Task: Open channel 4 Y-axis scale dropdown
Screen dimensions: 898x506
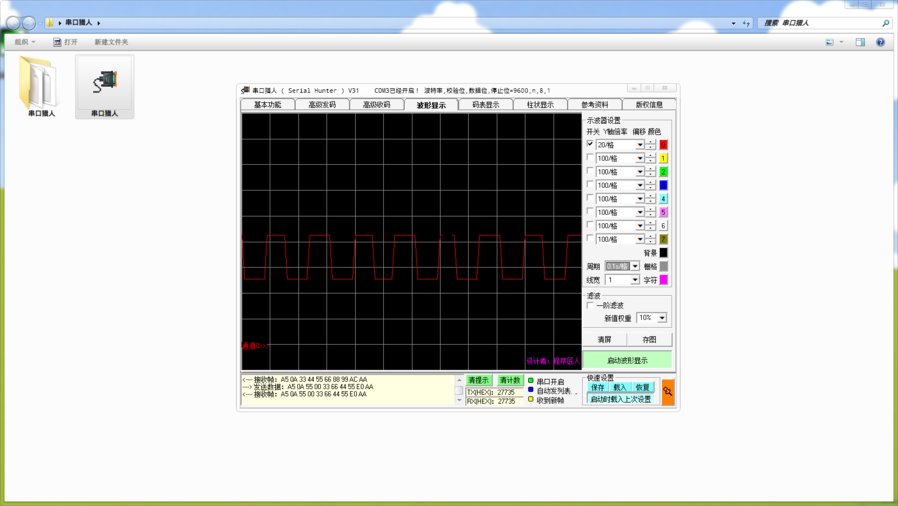Action: point(640,199)
